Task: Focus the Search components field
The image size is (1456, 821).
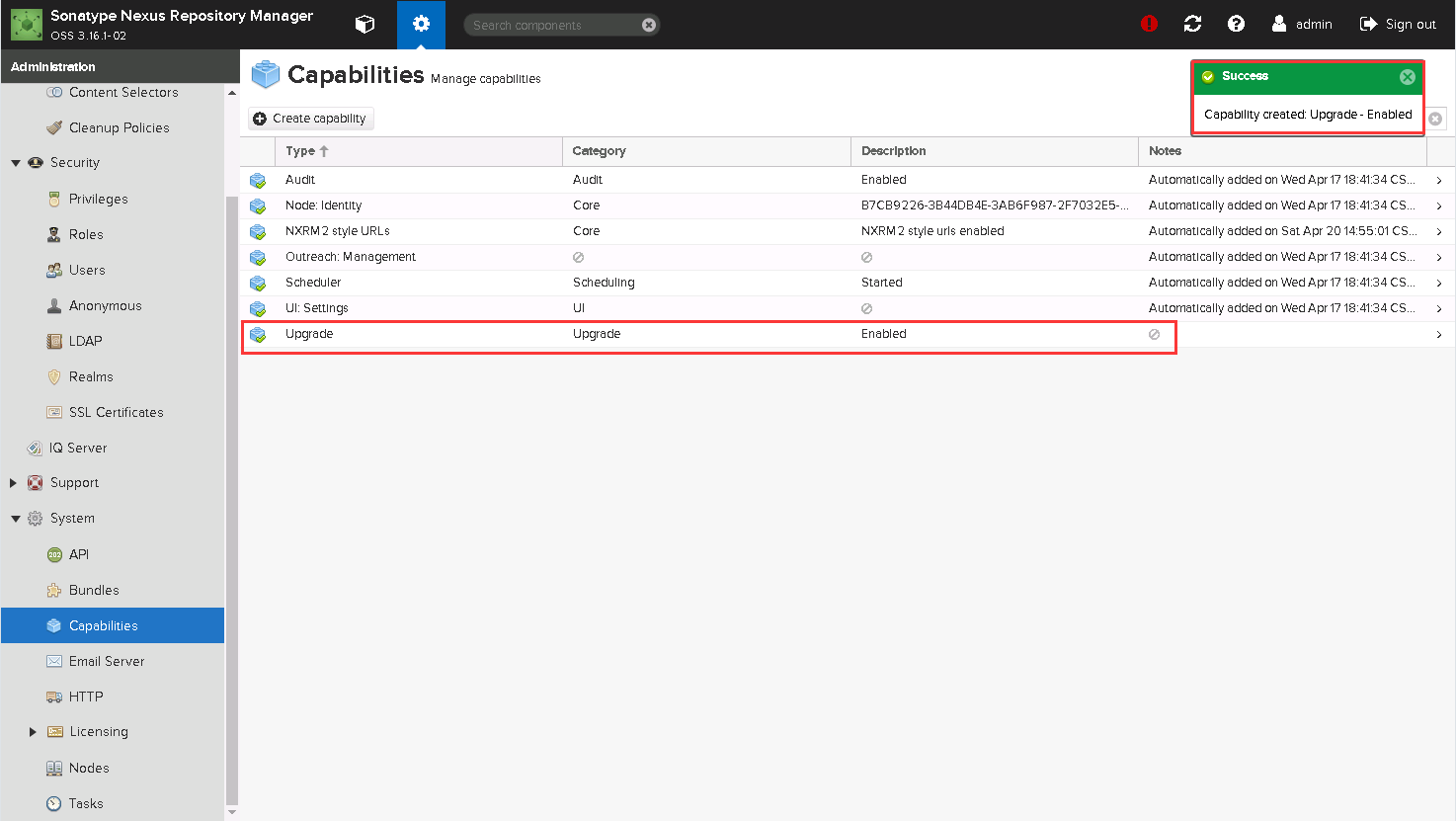Action: [553, 25]
